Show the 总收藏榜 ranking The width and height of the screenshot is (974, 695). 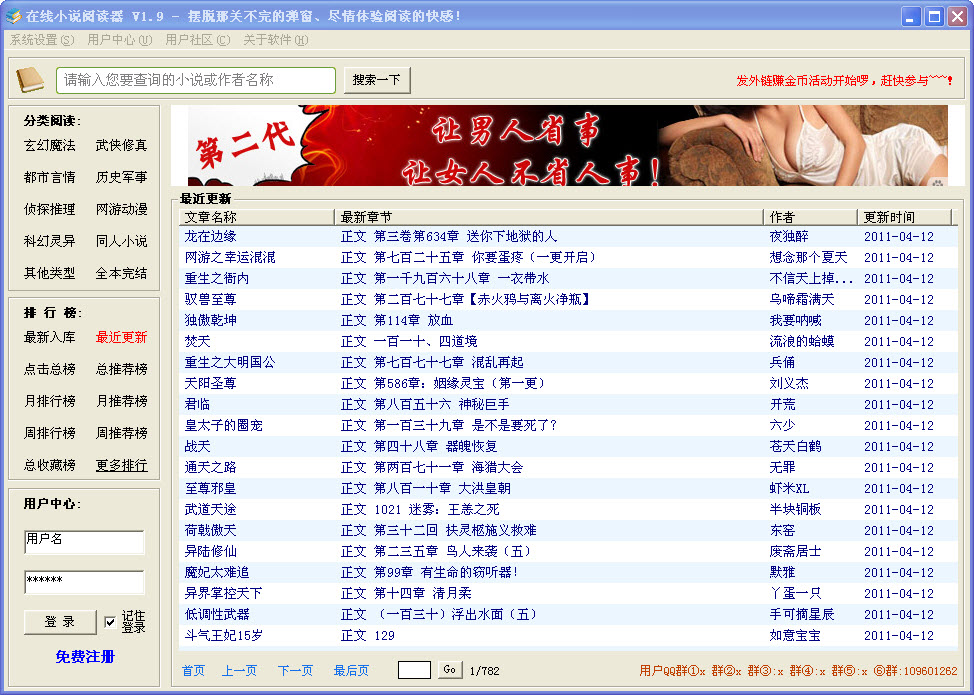coord(49,465)
